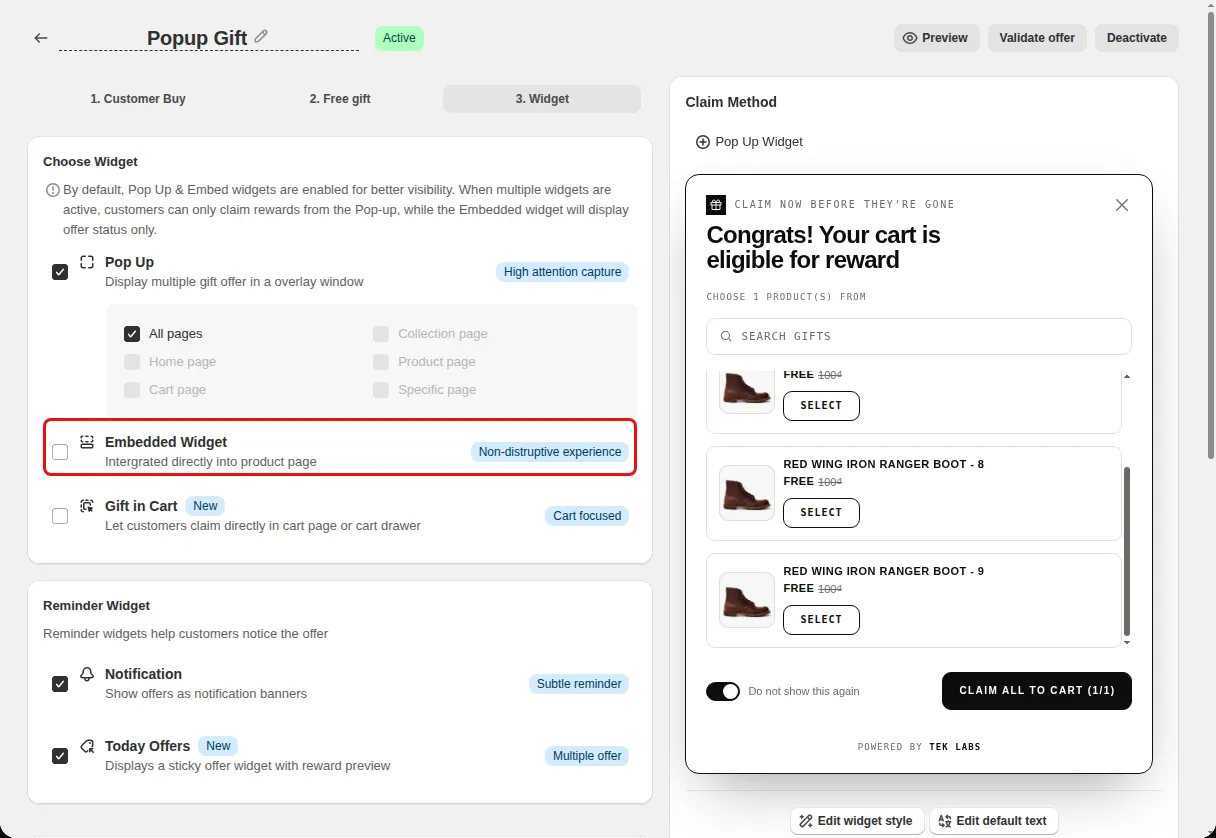Click the Multiple offer tag
Image resolution: width=1216 pixels, height=838 pixels.
click(x=587, y=756)
